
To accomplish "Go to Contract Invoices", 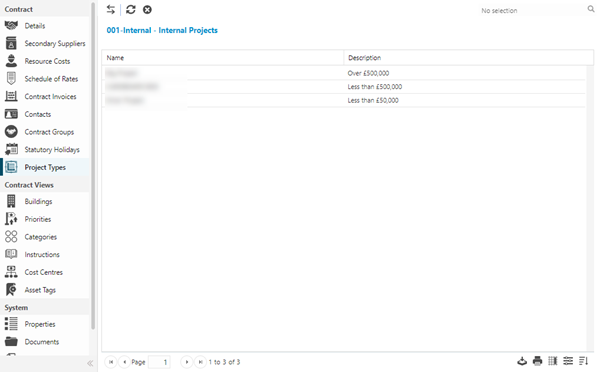I will [x=50, y=96].
